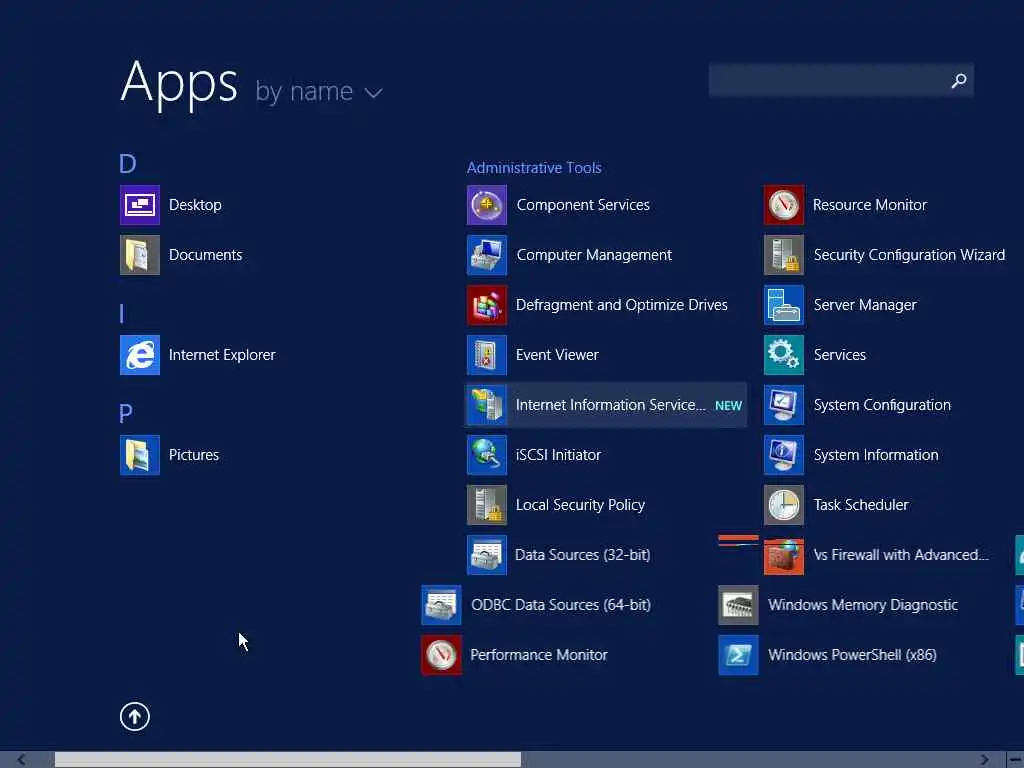The width and height of the screenshot is (1024, 768).
Task: Launch Computer Management icon
Action: [487, 255]
